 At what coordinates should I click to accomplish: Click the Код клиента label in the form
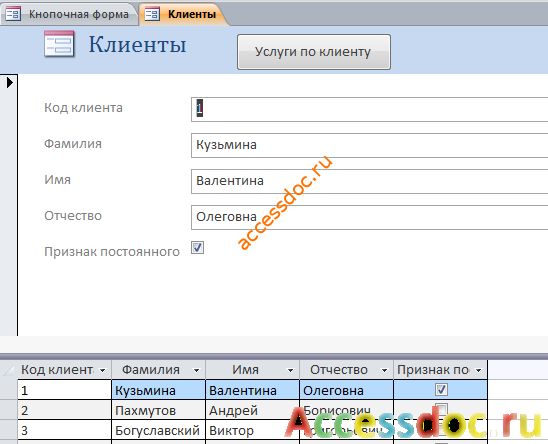83,108
